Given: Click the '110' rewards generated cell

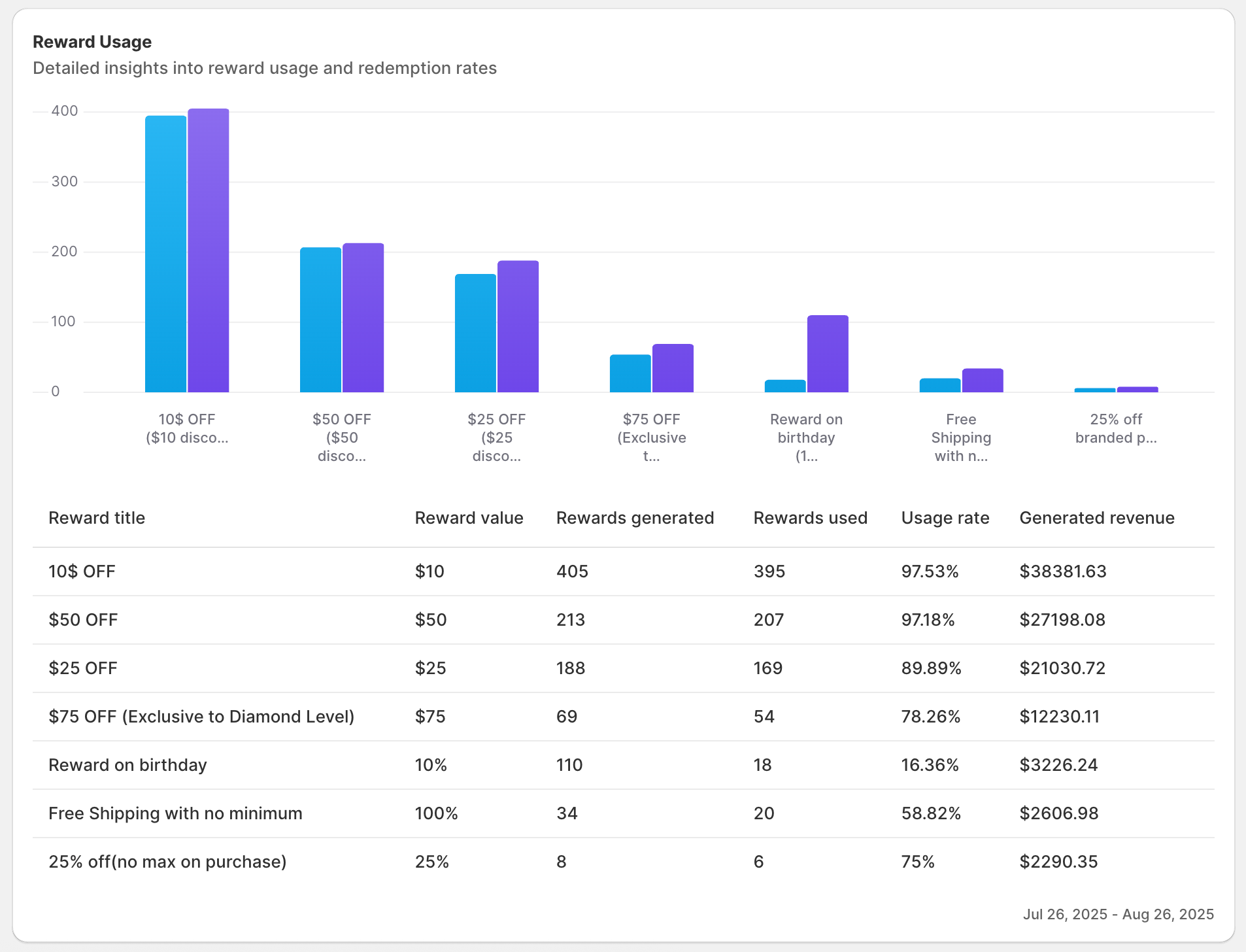Looking at the screenshot, I should [x=569, y=765].
